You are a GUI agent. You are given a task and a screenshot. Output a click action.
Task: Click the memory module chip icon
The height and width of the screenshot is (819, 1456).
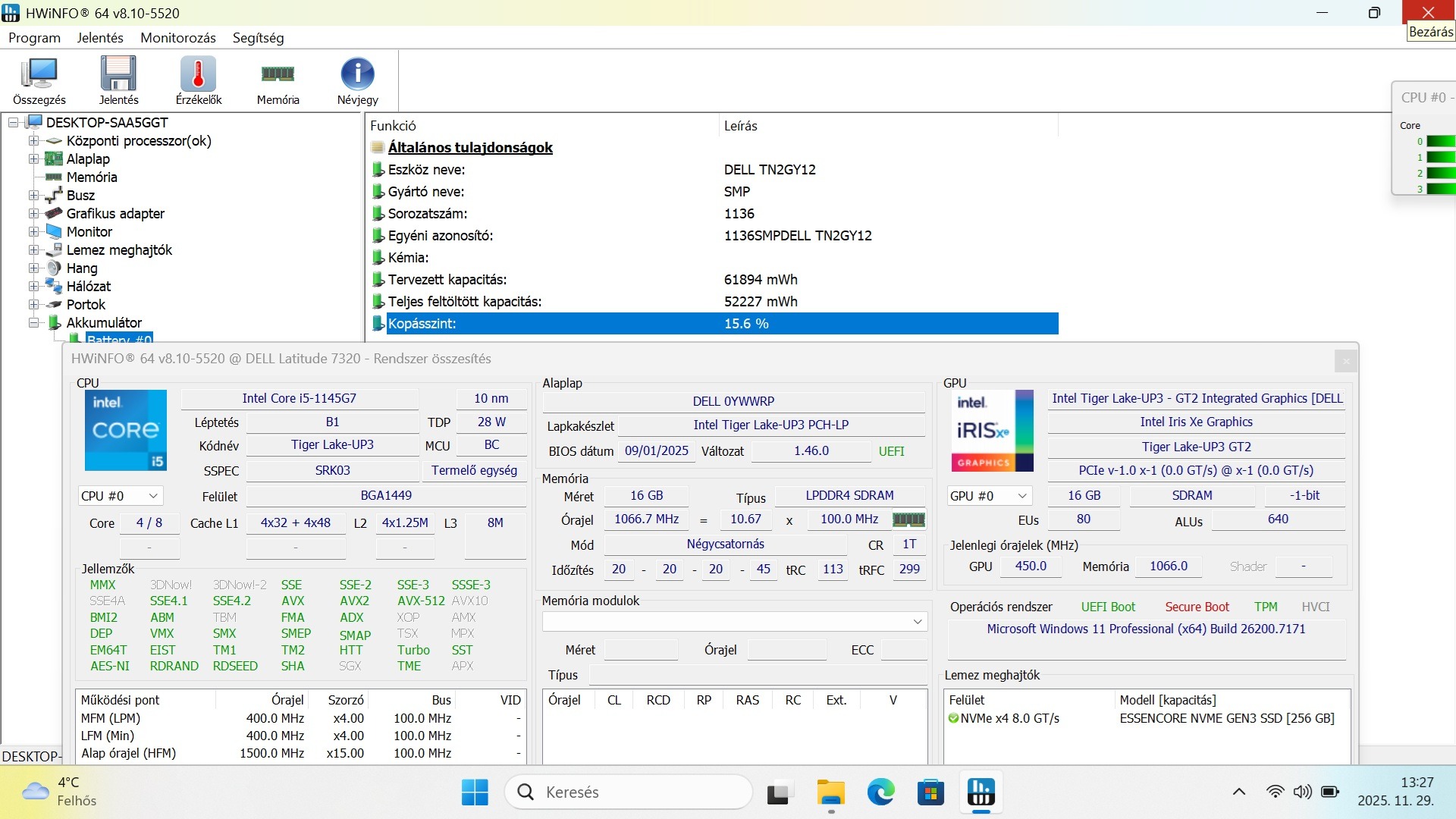pos(908,520)
